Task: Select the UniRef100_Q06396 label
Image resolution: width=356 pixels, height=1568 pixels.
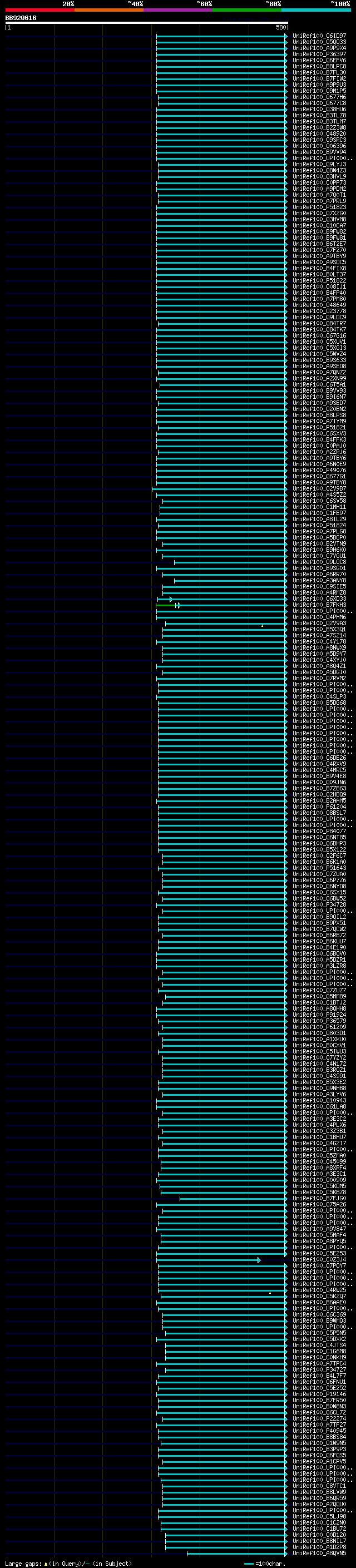Action: tap(319, 146)
